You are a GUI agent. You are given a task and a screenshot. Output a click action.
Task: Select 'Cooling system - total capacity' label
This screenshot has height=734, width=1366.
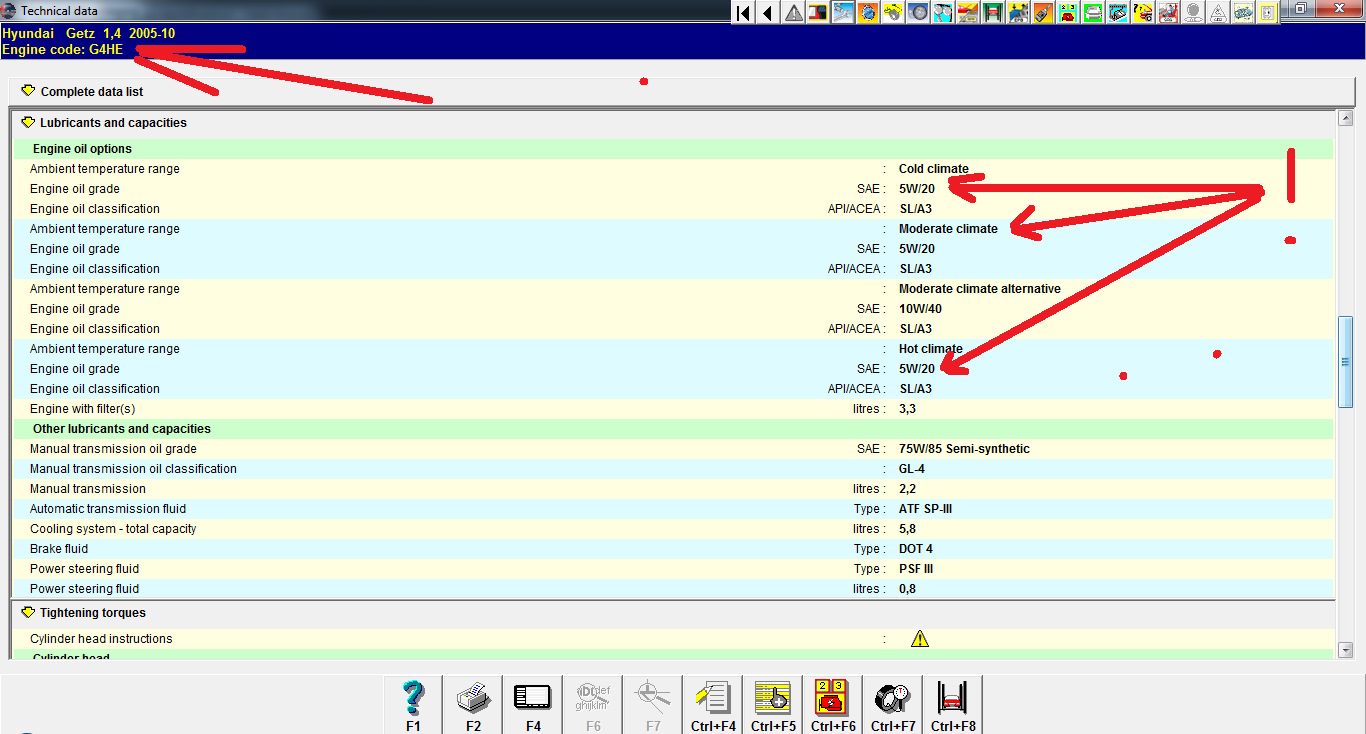click(x=113, y=529)
